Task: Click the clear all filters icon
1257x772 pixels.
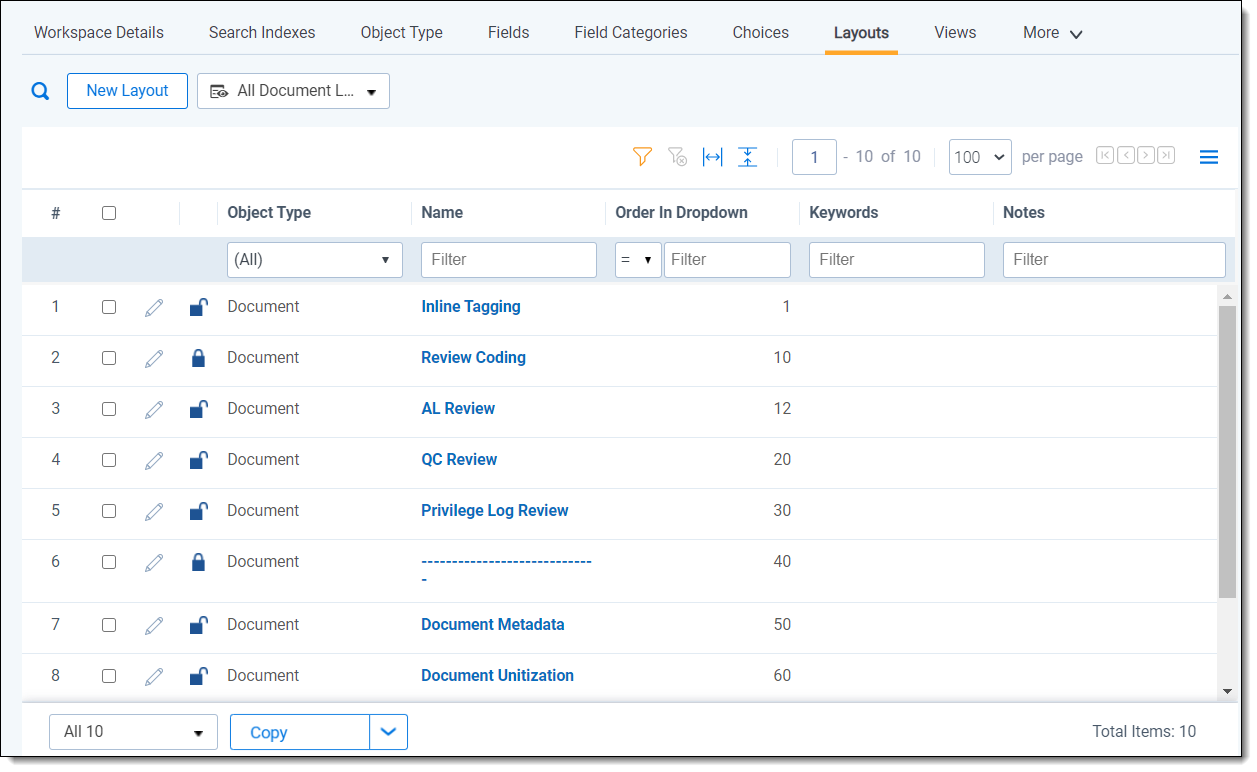Action: click(x=677, y=157)
